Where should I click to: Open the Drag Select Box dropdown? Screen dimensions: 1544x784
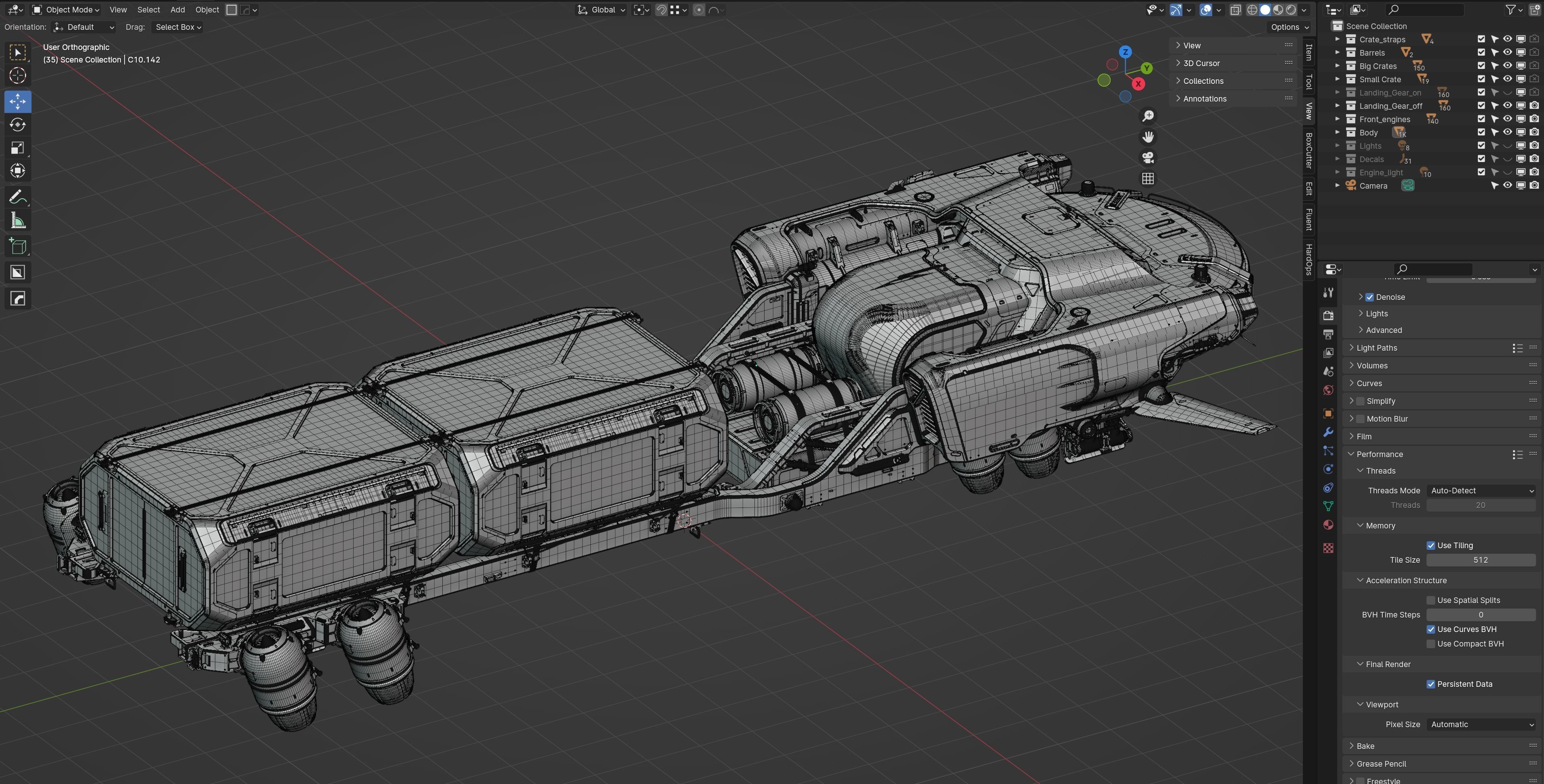tap(177, 27)
